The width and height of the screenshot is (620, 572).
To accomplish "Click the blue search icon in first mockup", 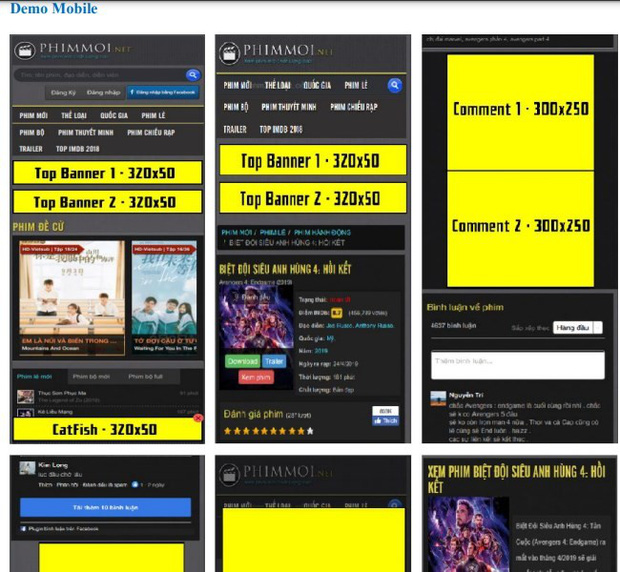I will [192, 75].
